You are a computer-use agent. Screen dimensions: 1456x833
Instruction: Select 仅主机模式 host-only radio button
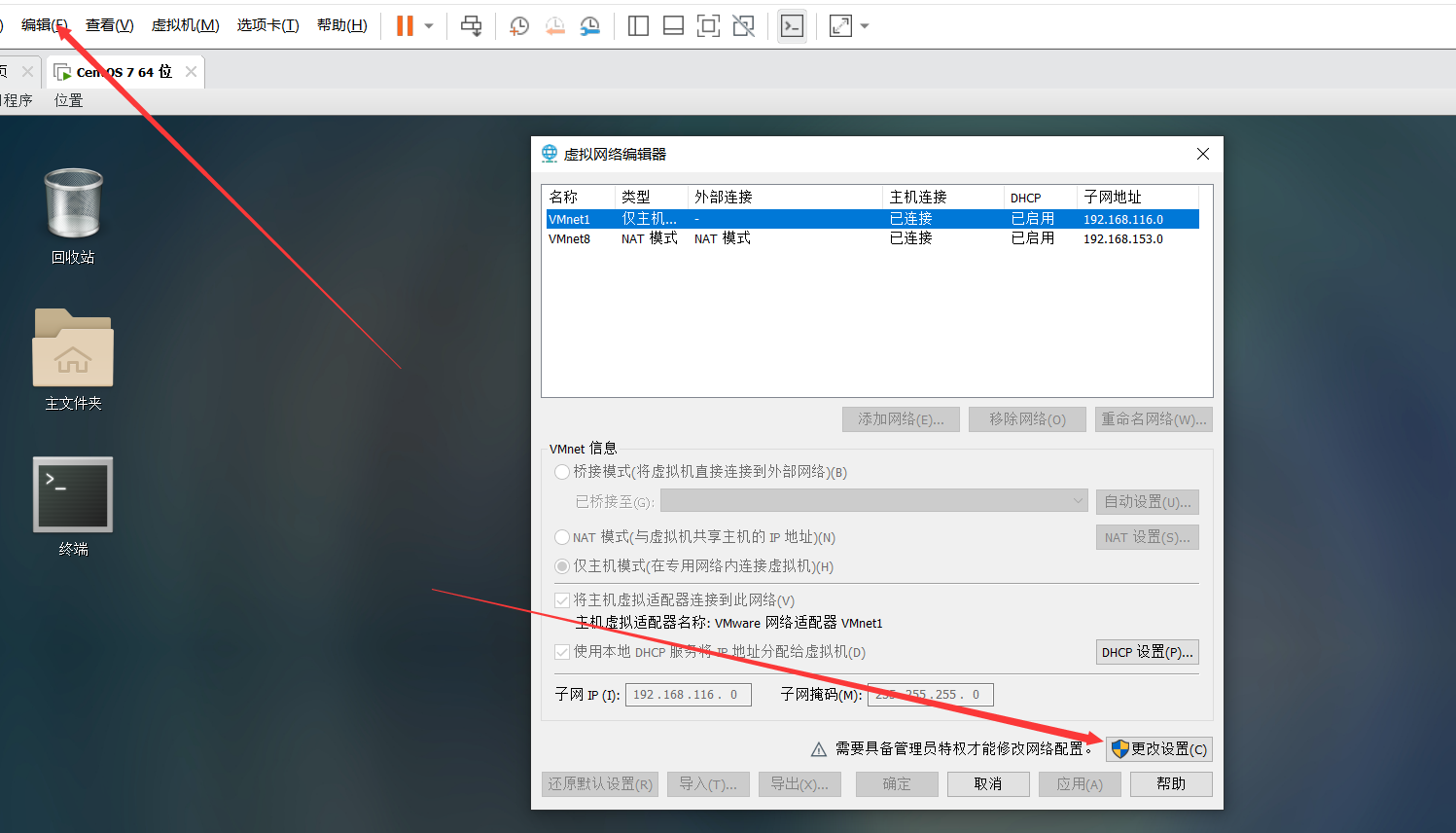pos(562,566)
